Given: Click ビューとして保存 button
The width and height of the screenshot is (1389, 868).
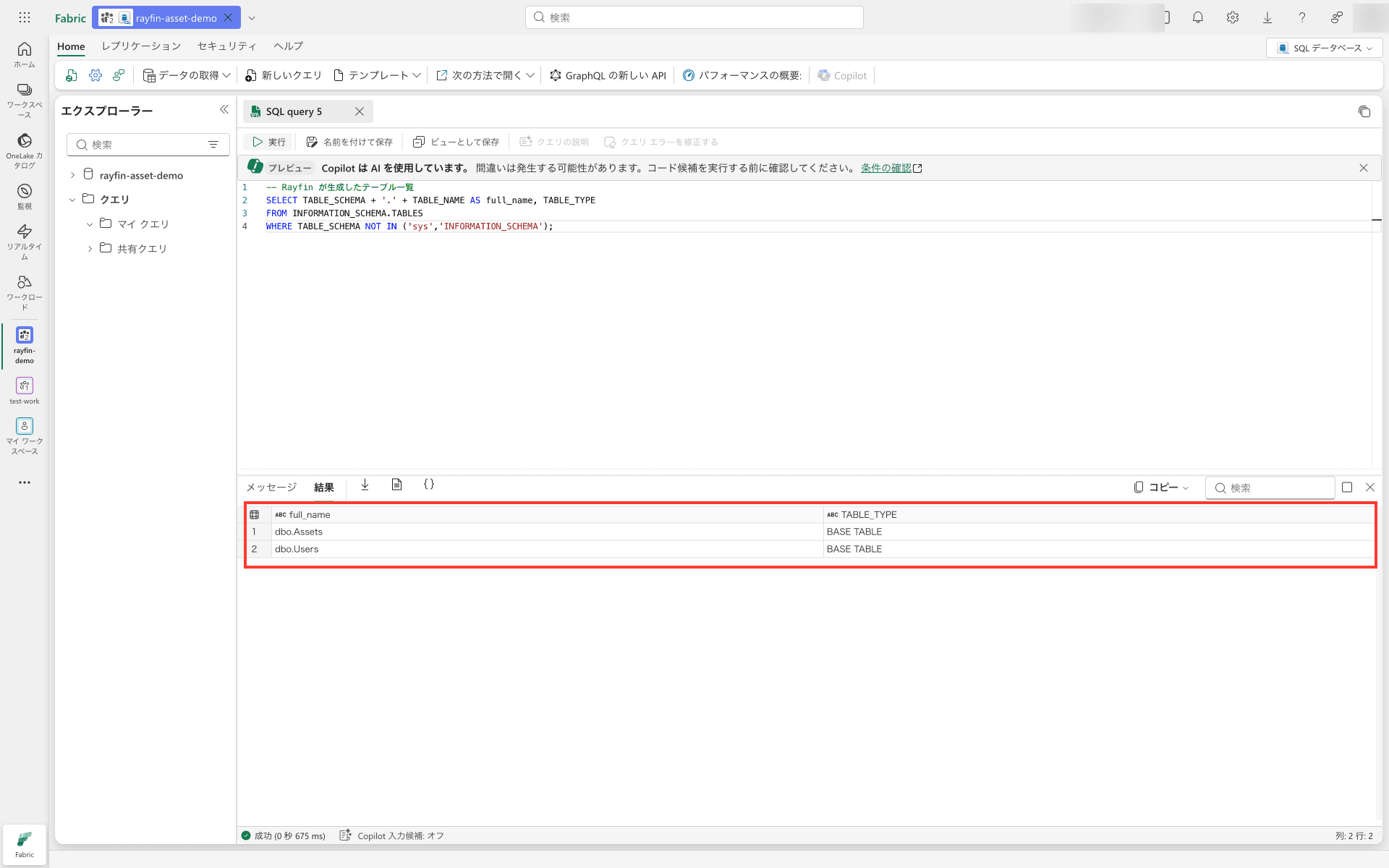Looking at the screenshot, I should [456, 142].
